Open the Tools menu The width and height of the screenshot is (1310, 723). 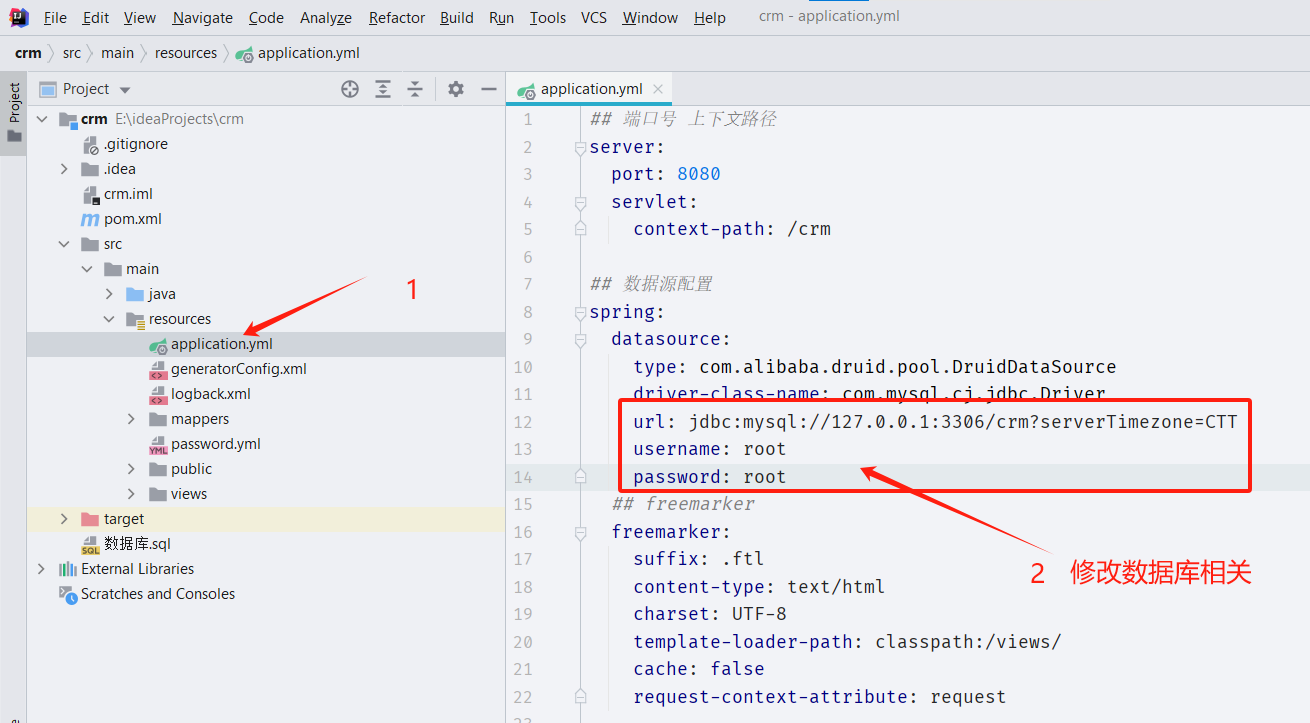coord(548,18)
